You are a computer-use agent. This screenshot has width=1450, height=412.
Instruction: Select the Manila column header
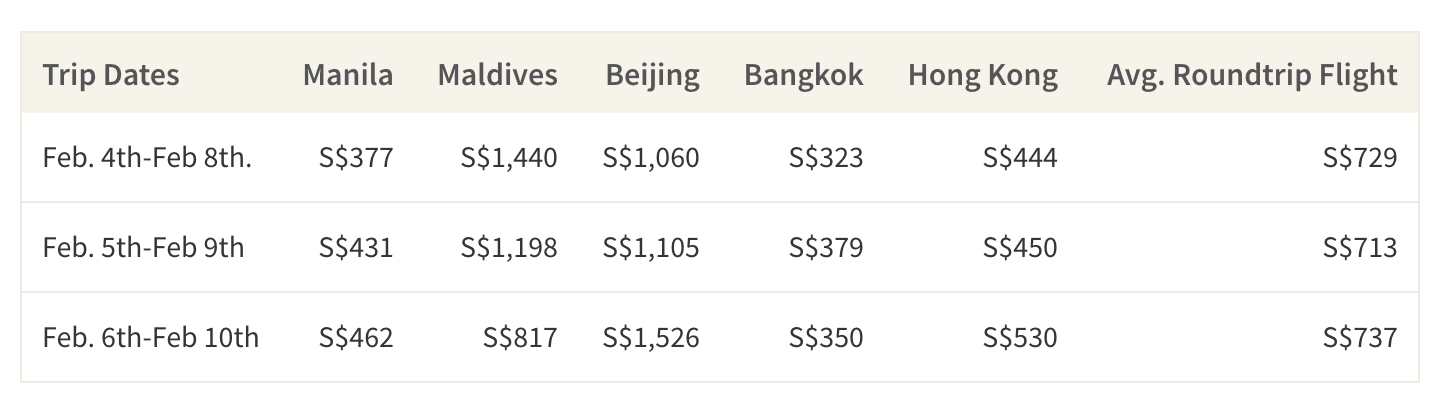point(348,75)
